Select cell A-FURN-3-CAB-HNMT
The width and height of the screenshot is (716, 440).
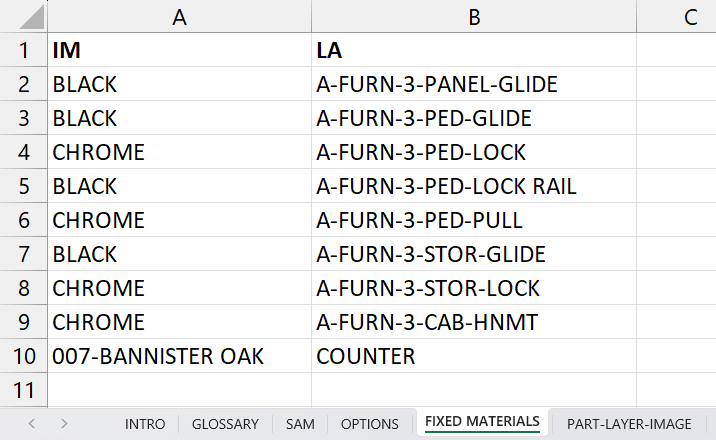pyautogui.click(x=474, y=322)
